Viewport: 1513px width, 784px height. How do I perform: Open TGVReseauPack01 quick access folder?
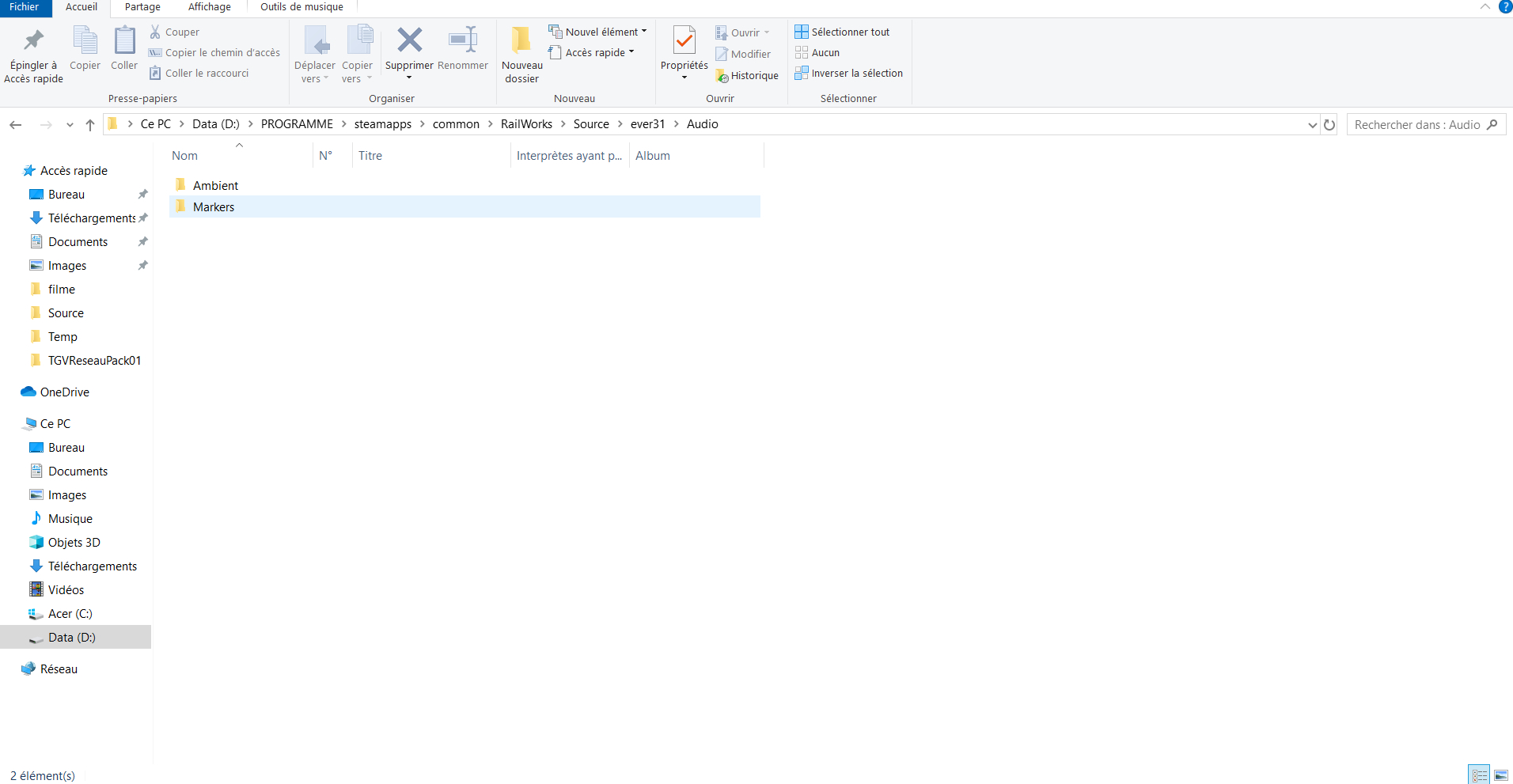pyautogui.click(x=94, y=361)
